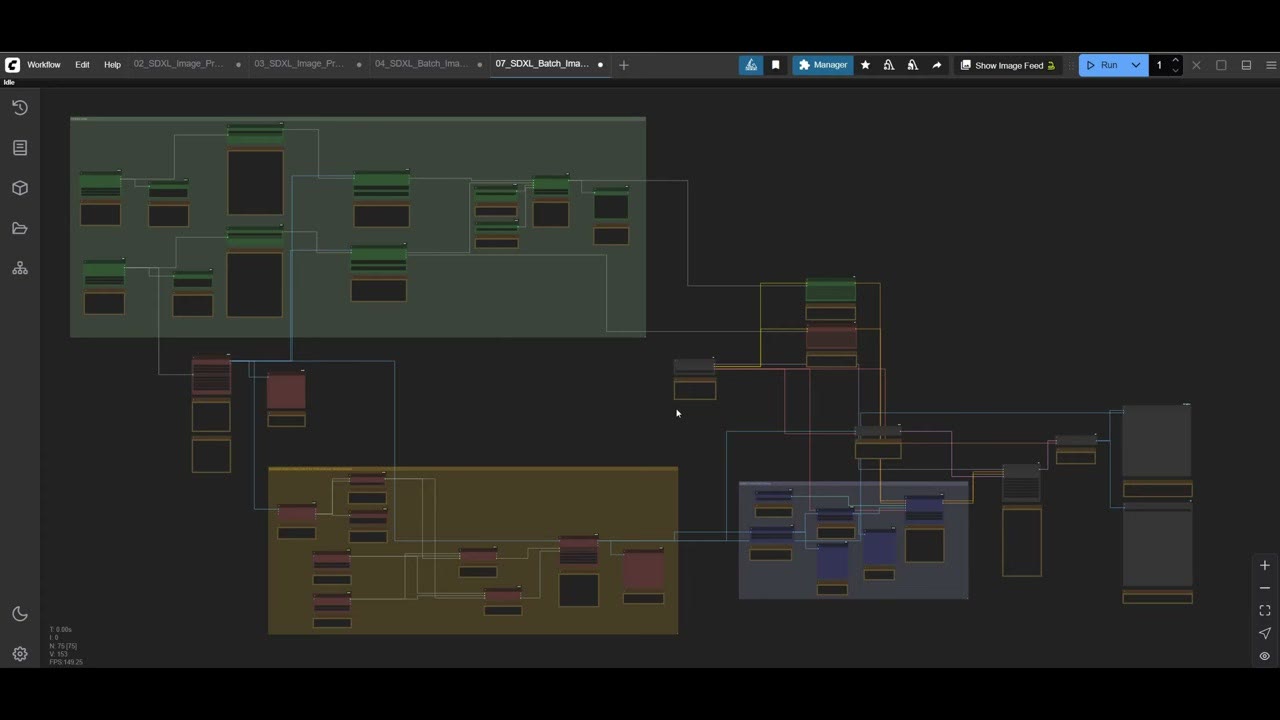Toggle the bottom panel icon

[1246, 65]
